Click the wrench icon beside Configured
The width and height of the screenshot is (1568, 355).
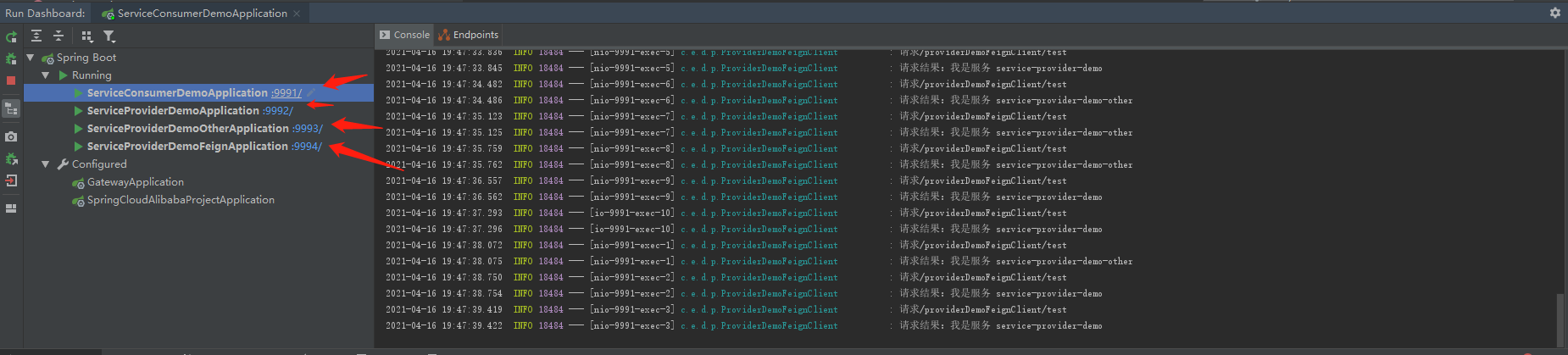(63, 164)
